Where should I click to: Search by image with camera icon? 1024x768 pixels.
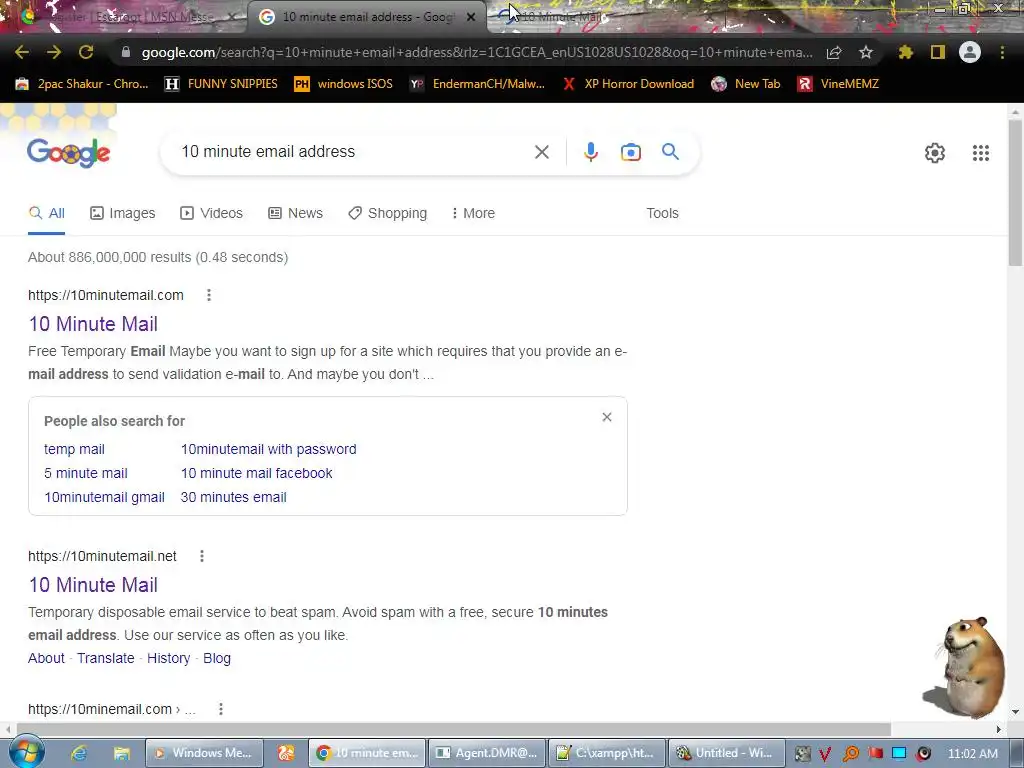[630, 152]
